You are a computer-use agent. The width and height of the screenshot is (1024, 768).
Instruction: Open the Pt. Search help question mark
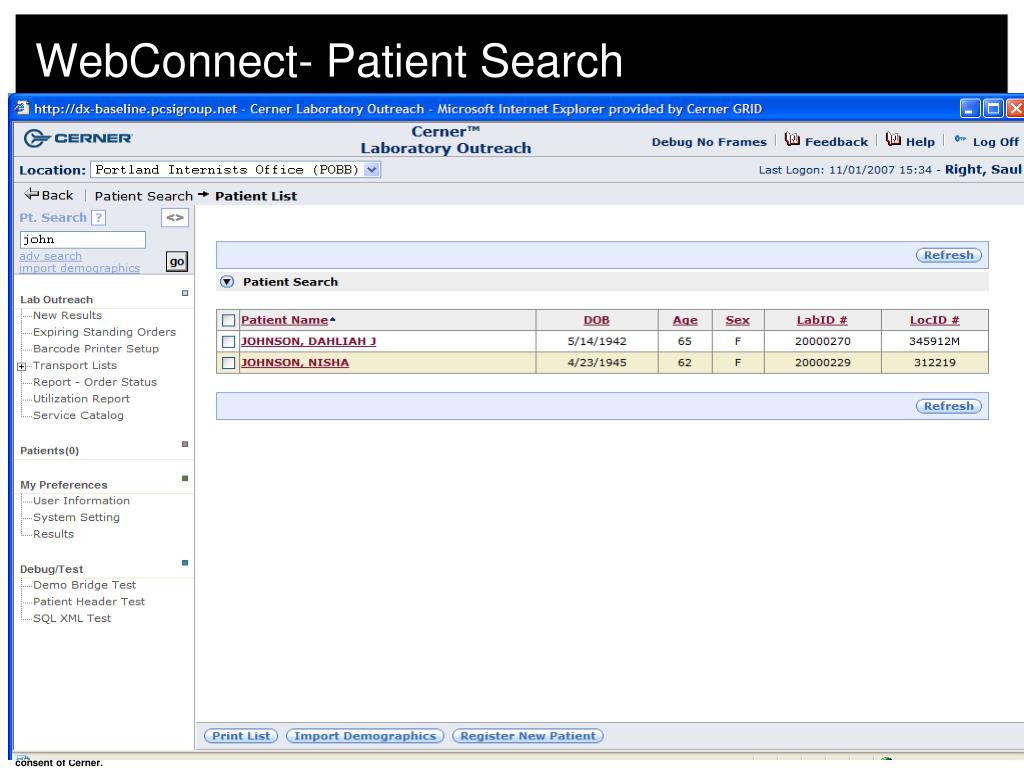point(99,217)
